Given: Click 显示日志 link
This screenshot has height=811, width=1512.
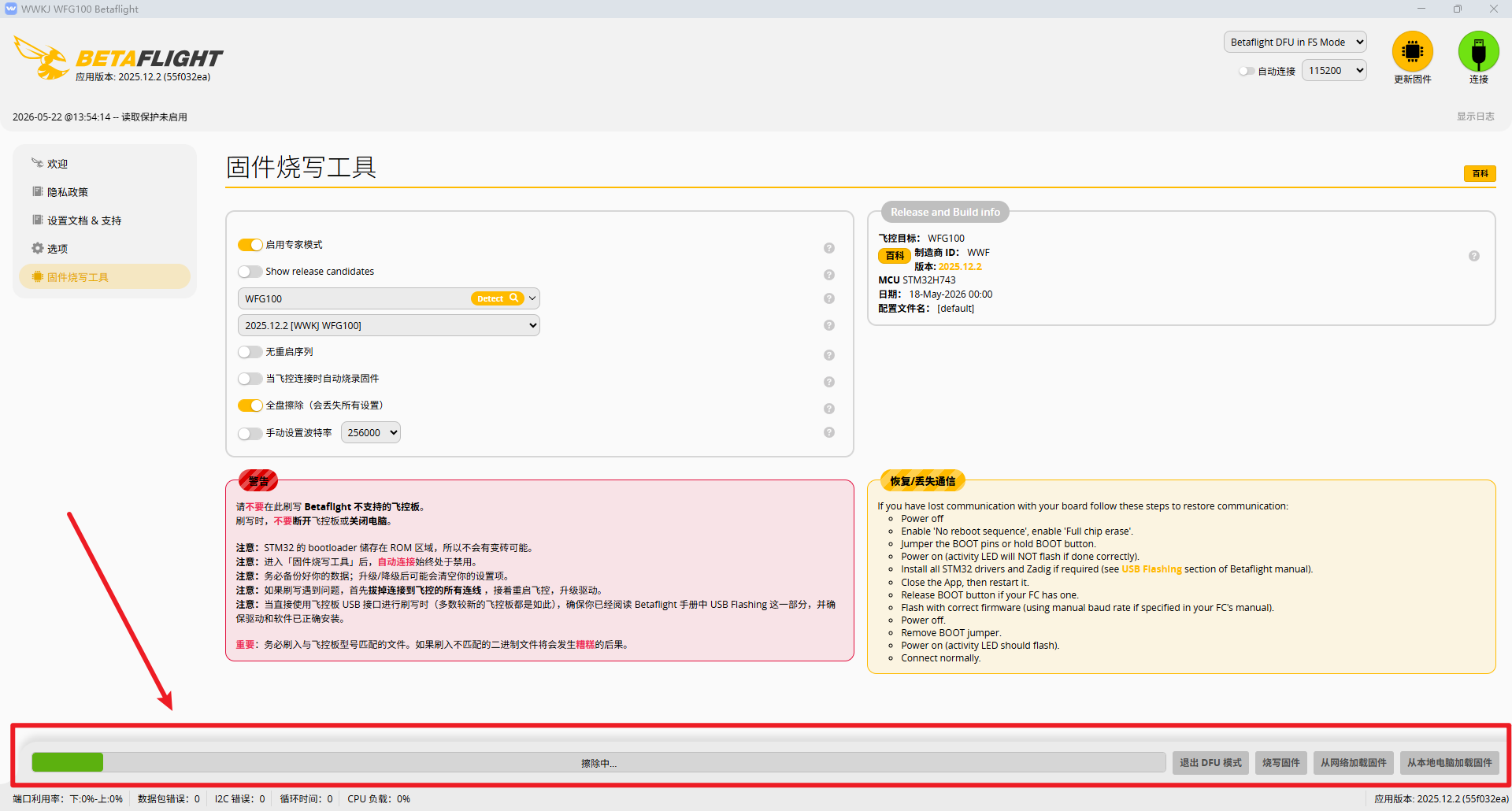Looking at the screenshot, I should pos(1475,117).
